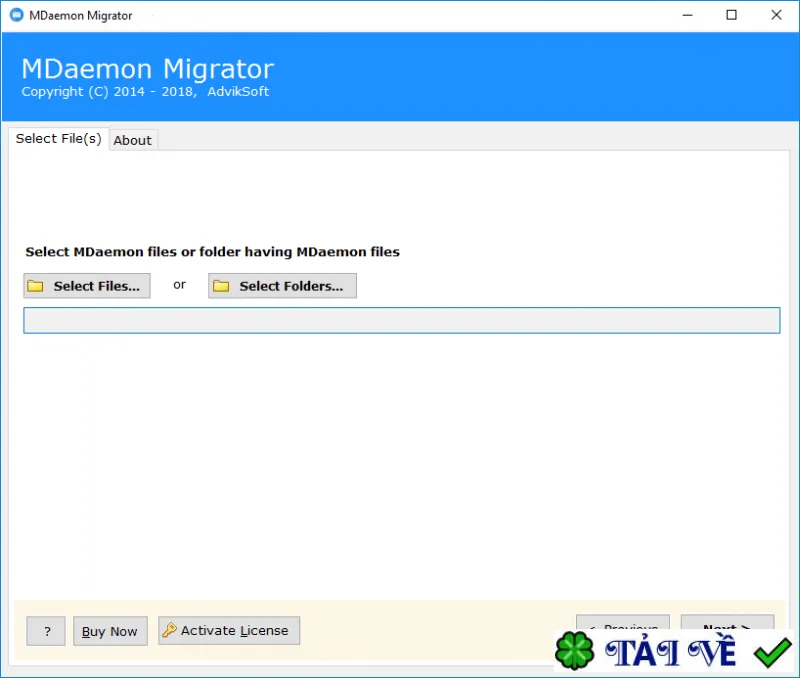Click the Select Folders... button
The height and width of the screenshot is (678, 800).
(282, 286)
